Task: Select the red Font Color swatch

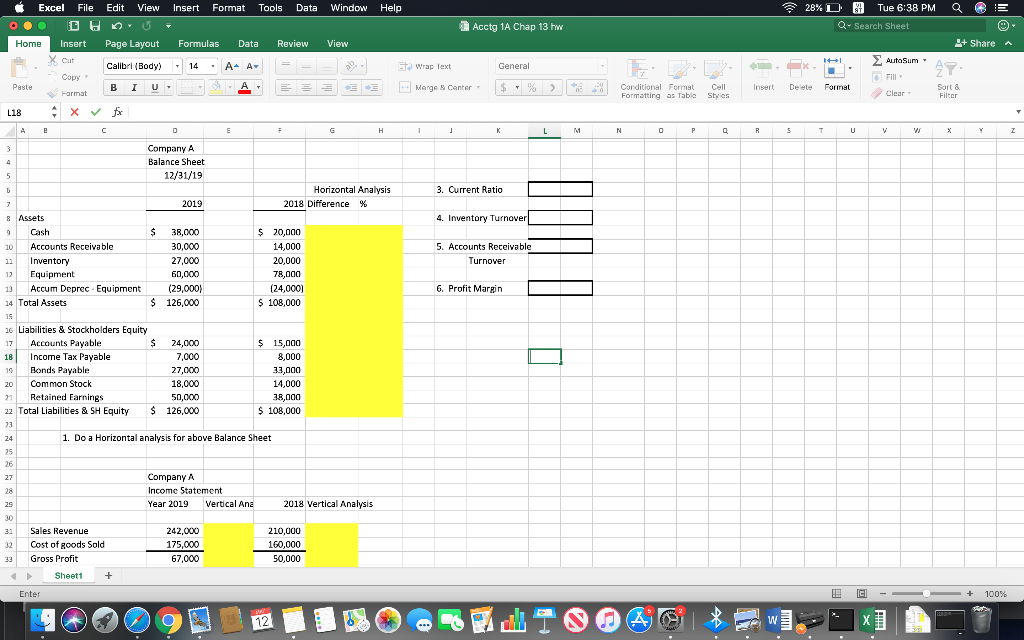Action: 244,89
